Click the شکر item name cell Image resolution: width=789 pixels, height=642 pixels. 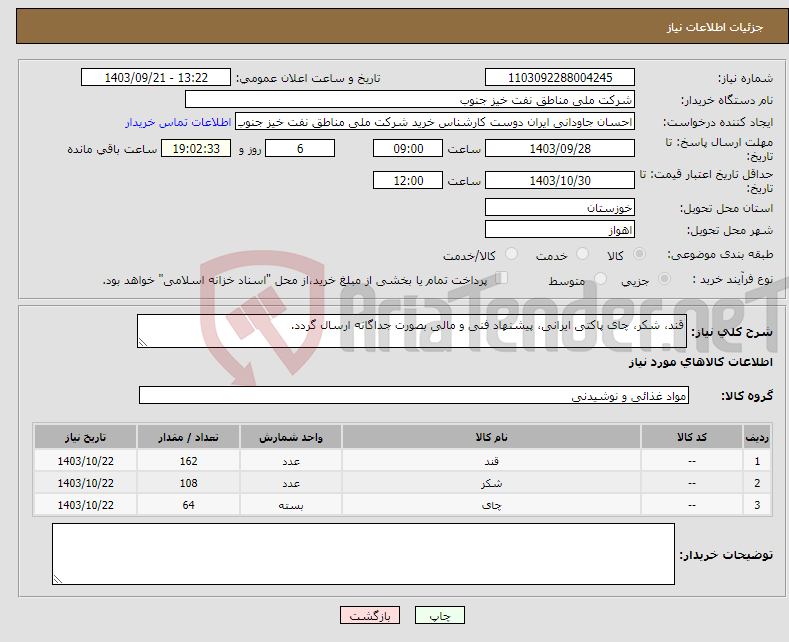pos(491,483)
